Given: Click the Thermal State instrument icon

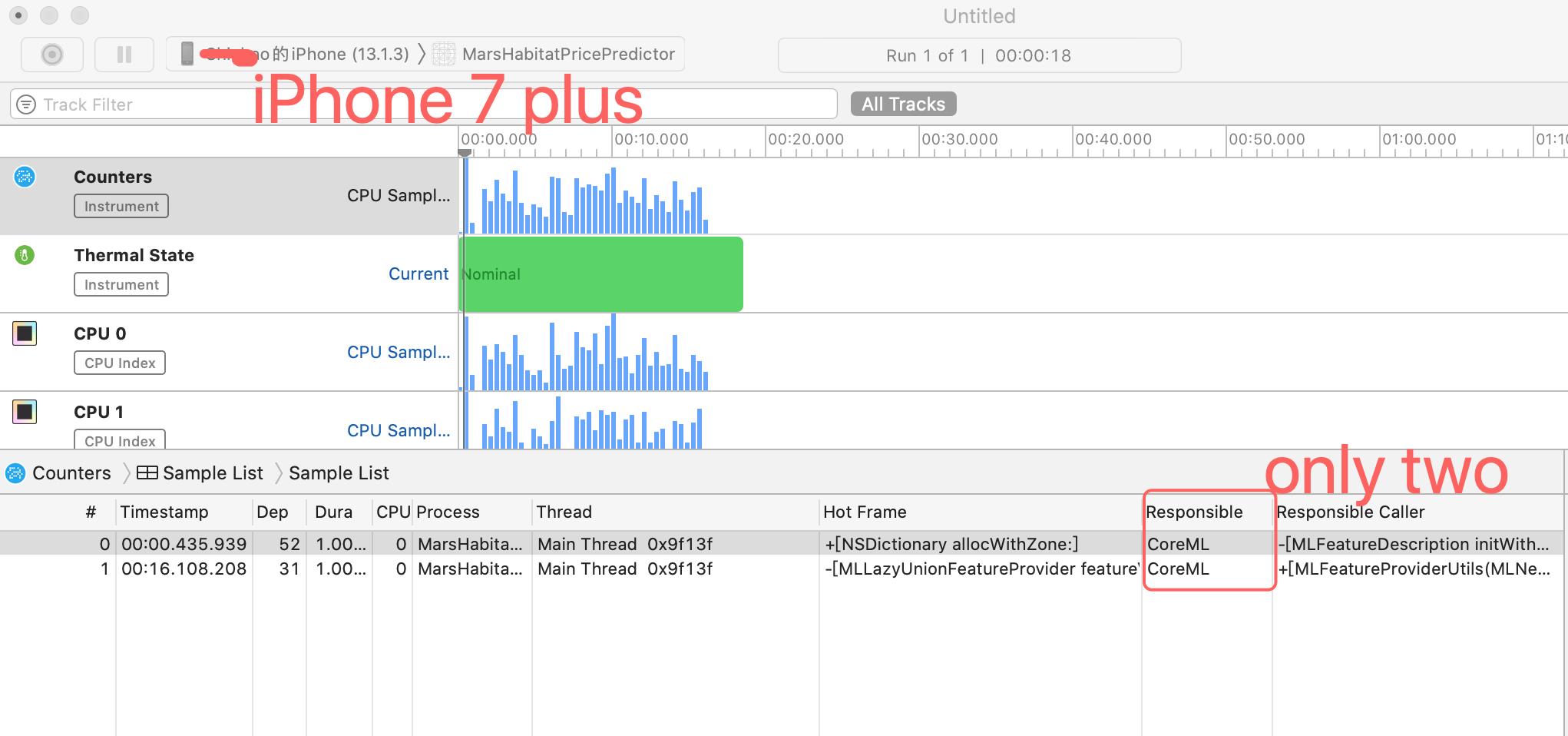Looking at the screenshot, I should click(25, 255).
